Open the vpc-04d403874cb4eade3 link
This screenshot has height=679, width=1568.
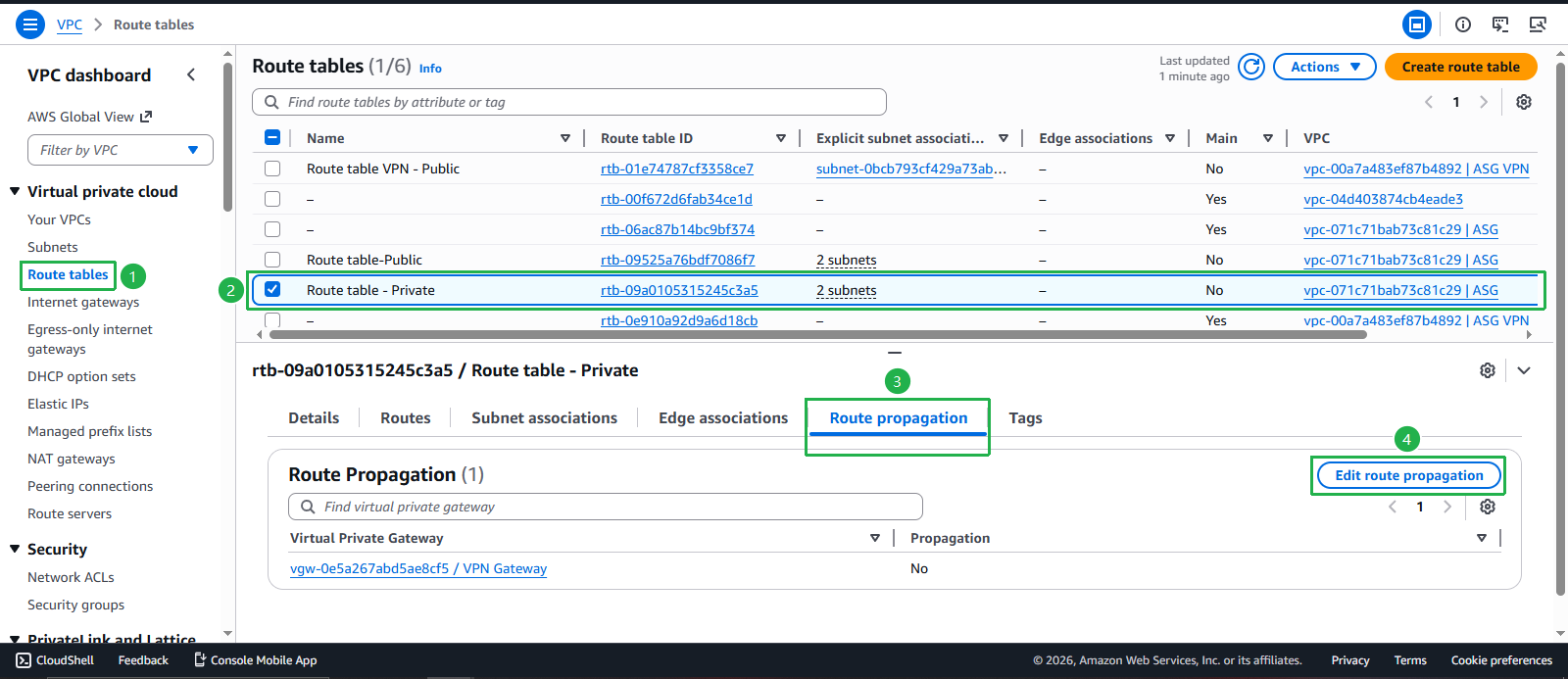(x=1383, y=199)
